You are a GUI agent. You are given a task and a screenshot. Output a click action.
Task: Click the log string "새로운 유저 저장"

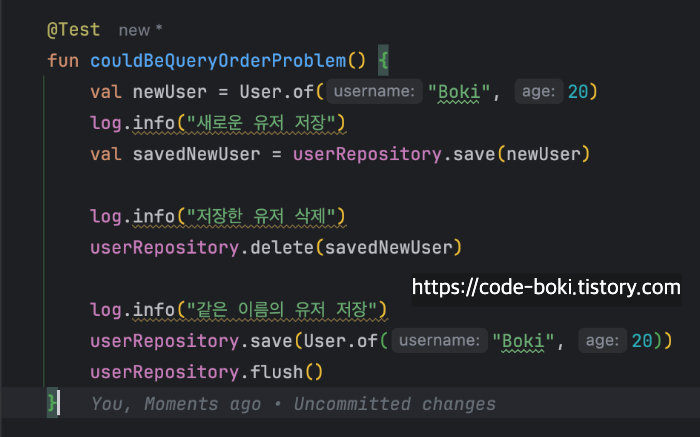[261, 123]
